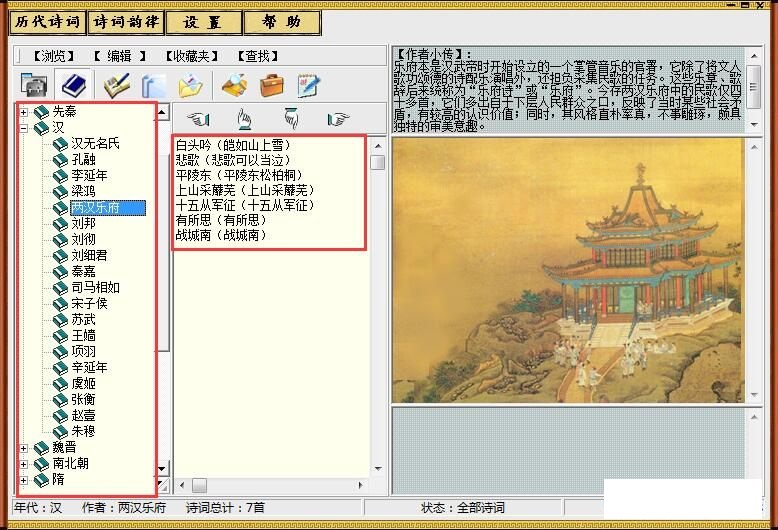Image resolution: width=778 pixels, height=530 pixels.
Task: Open the 诗词韵律 top tab
Action: click(x=126, y=22)
